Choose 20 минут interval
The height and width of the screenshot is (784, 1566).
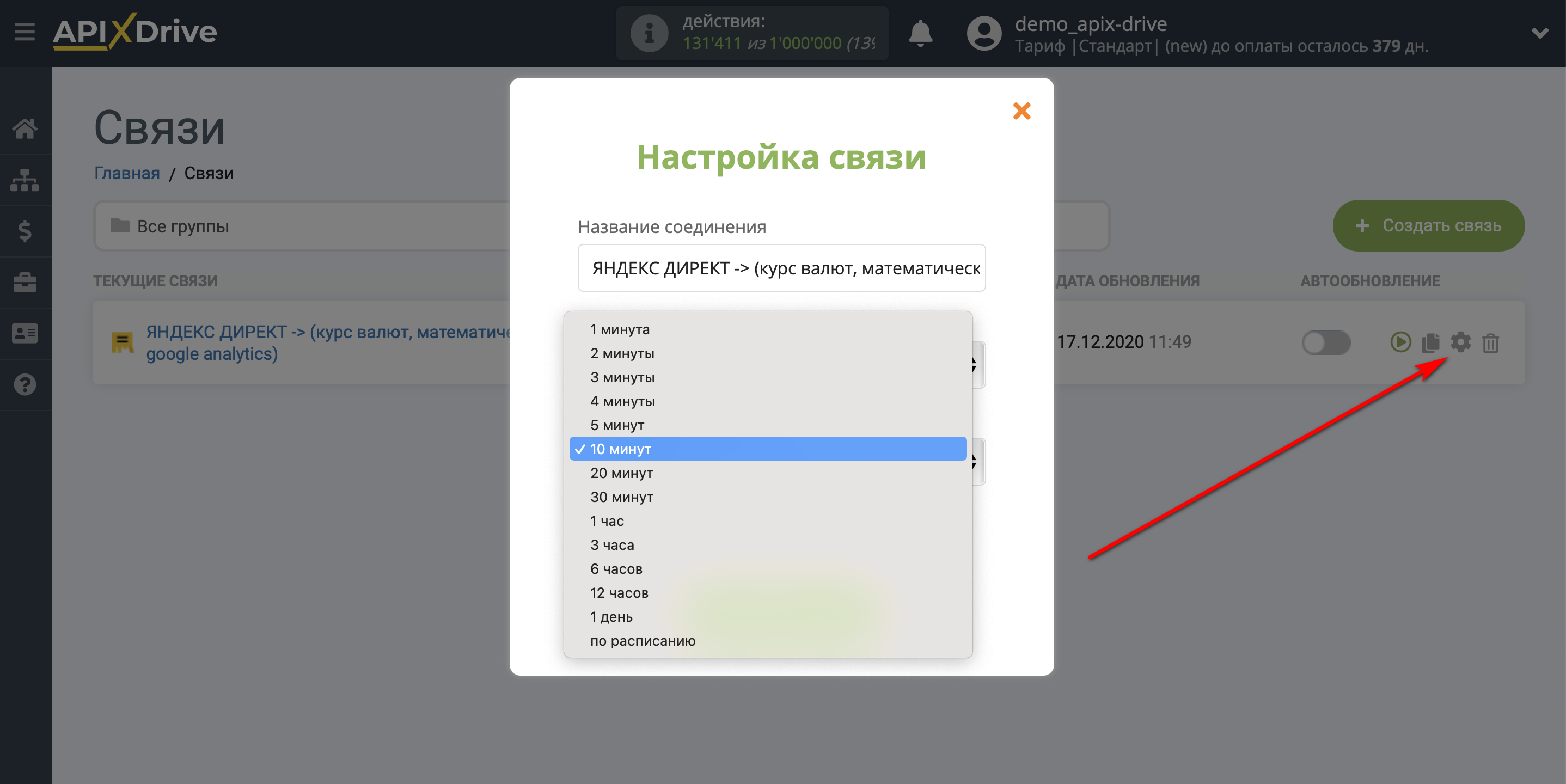(768, 473)
